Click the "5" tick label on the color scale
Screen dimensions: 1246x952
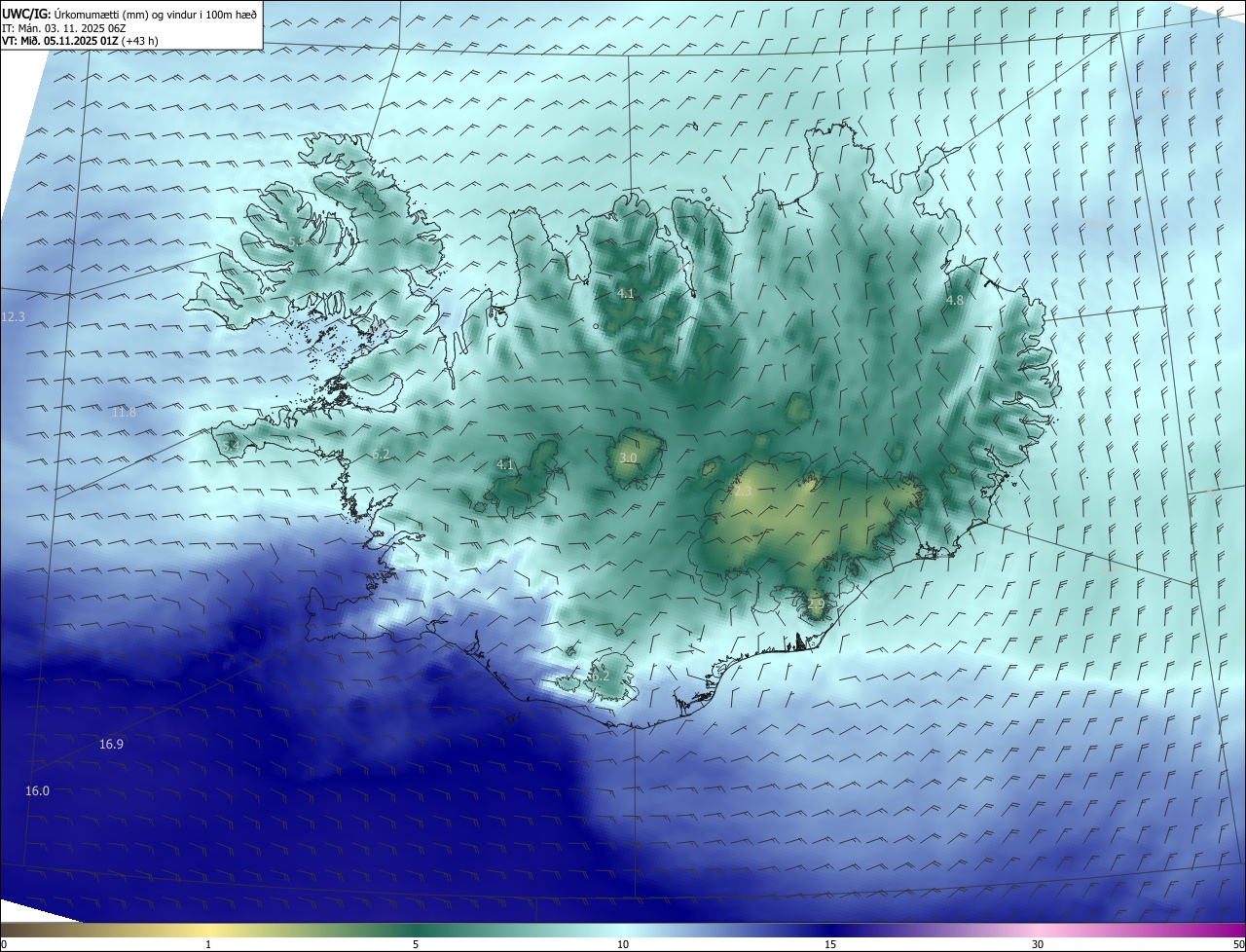point(416,945)
